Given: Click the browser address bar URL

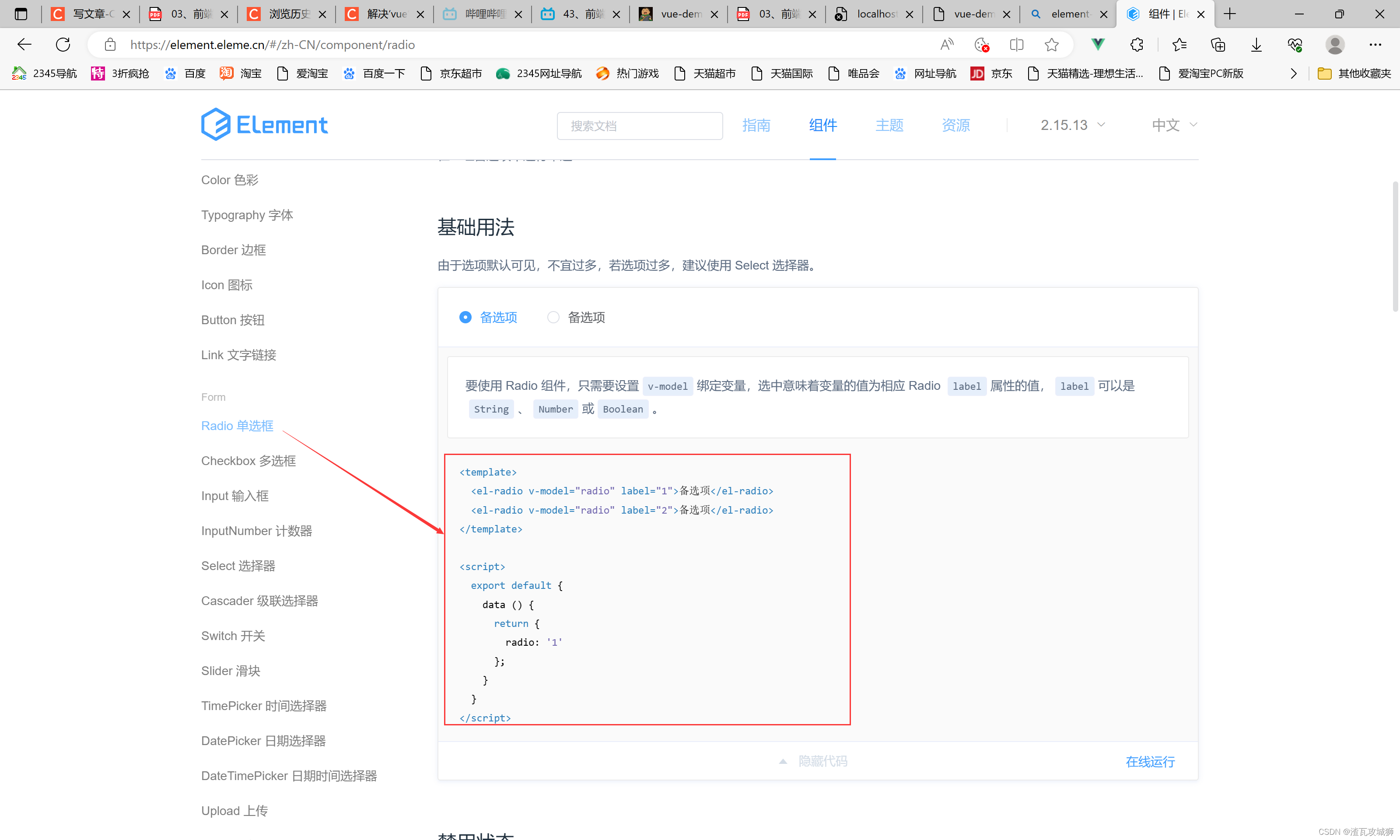Looking at the screenshot, I should click(272, 45).
